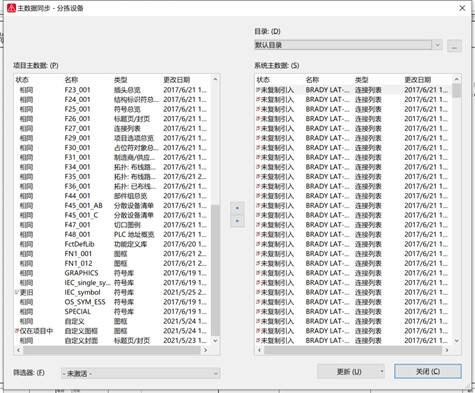
Task: Select the F36_001 row
Action: [x=113, y=186]
